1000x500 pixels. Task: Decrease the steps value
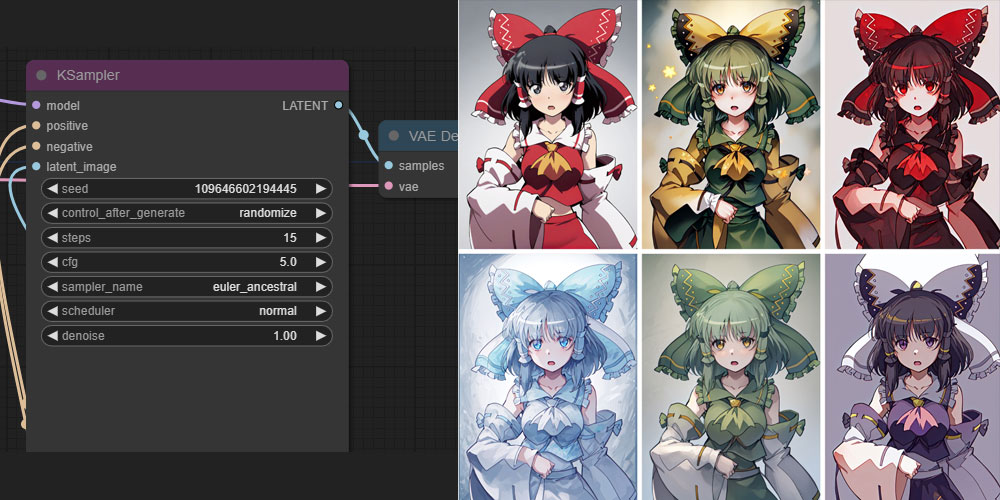[52, 238]
